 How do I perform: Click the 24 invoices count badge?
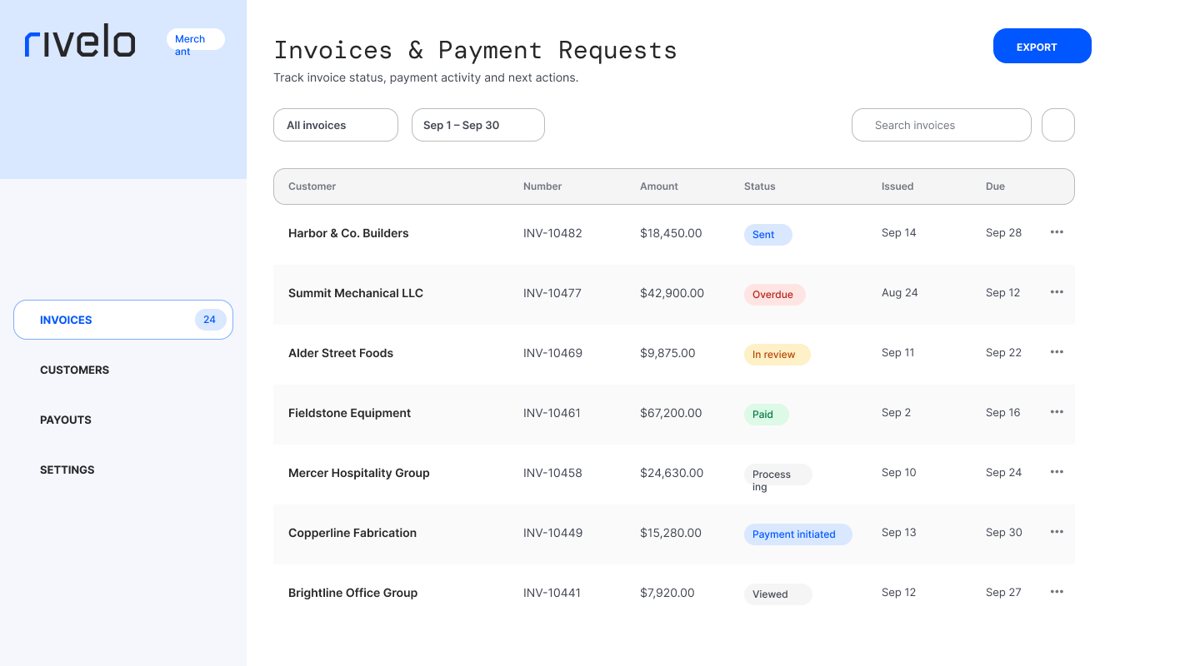click(210, 320)
